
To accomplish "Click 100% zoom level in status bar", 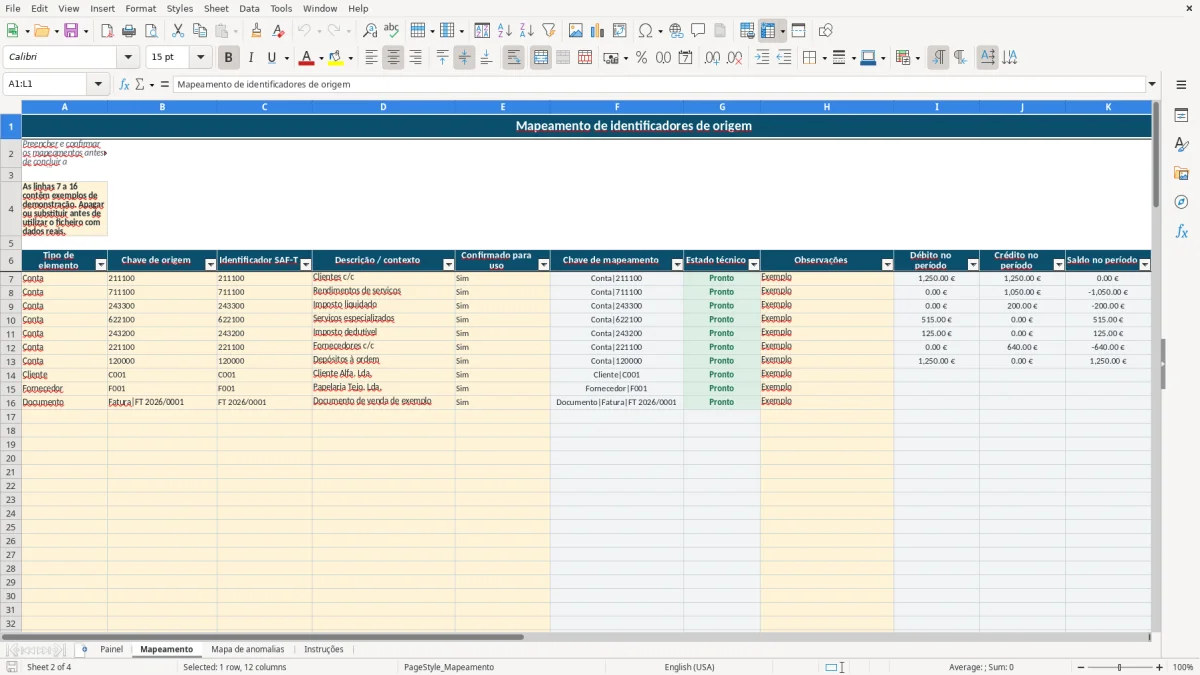I will click(x=1183, y=667).
